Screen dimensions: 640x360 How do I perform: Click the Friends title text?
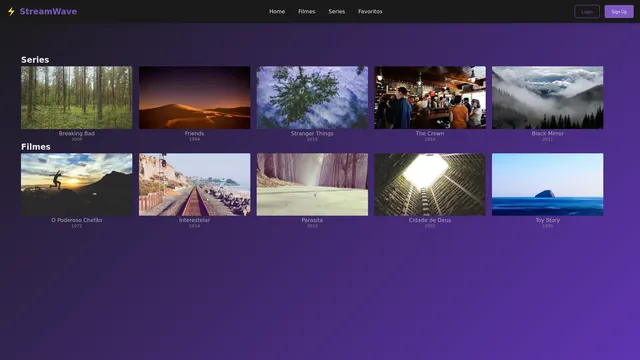coord(194,133)
